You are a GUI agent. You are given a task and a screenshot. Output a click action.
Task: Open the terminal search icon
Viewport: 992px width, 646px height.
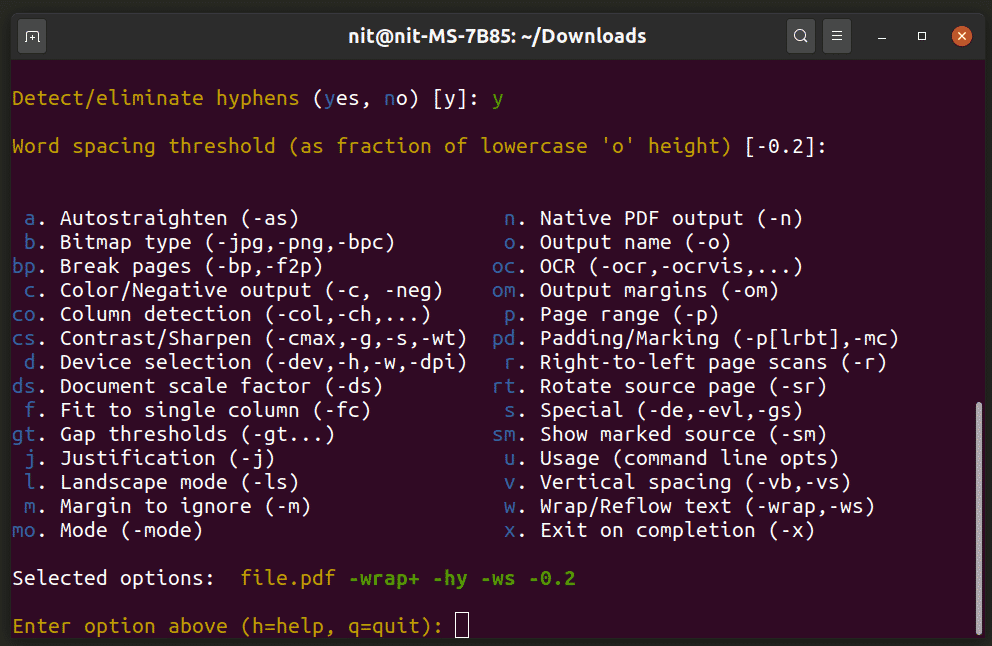[800, 37]
